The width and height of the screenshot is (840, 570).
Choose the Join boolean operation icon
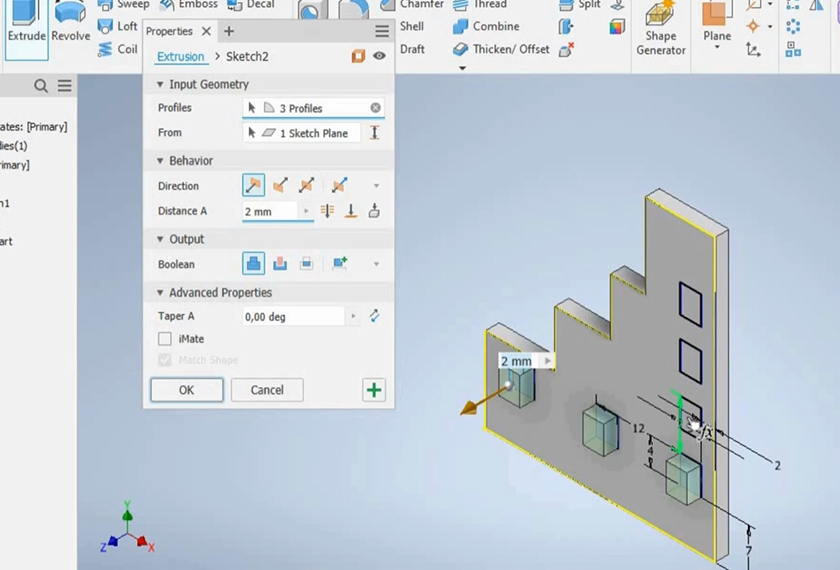254,264
